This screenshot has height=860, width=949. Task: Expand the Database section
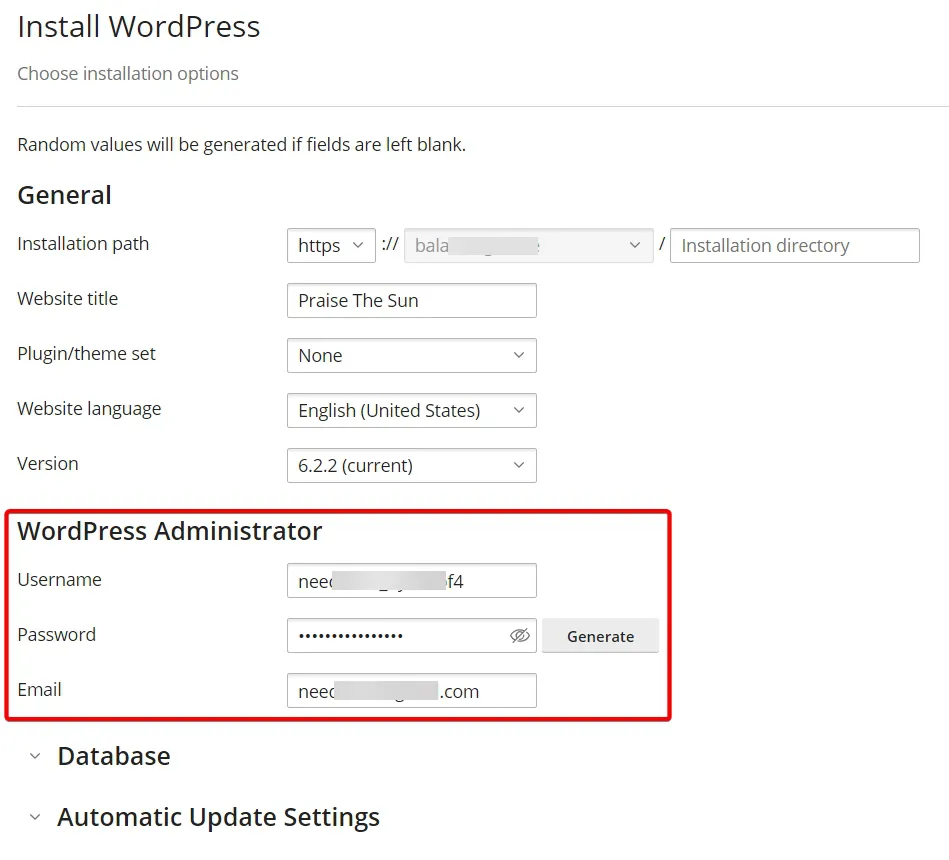click(100, 756)
